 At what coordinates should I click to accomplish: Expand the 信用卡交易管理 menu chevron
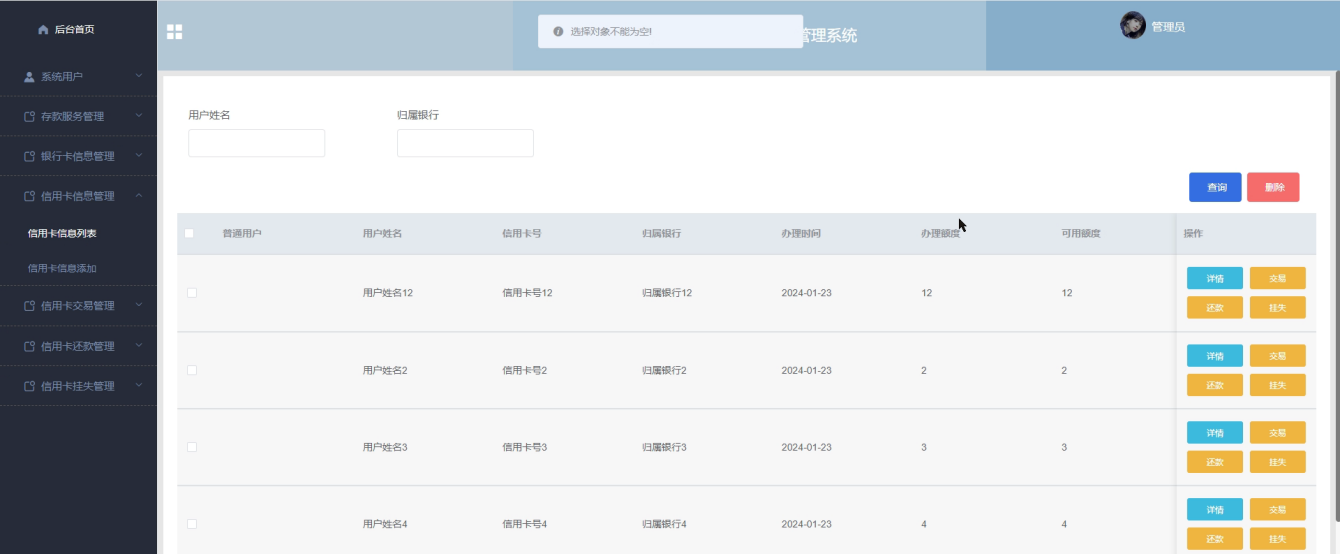[x=139, y=306]
